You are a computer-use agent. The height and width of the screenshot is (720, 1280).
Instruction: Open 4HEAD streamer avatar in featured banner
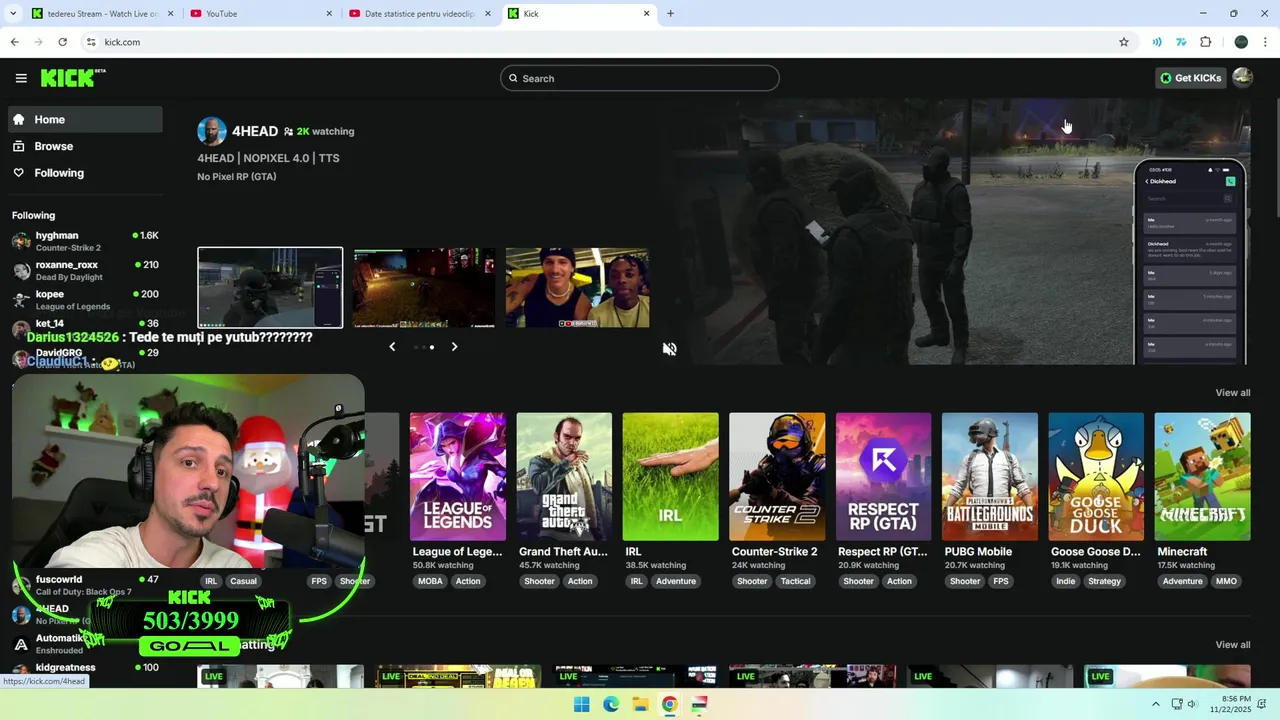pyautogui.click(x=211, y=131)
